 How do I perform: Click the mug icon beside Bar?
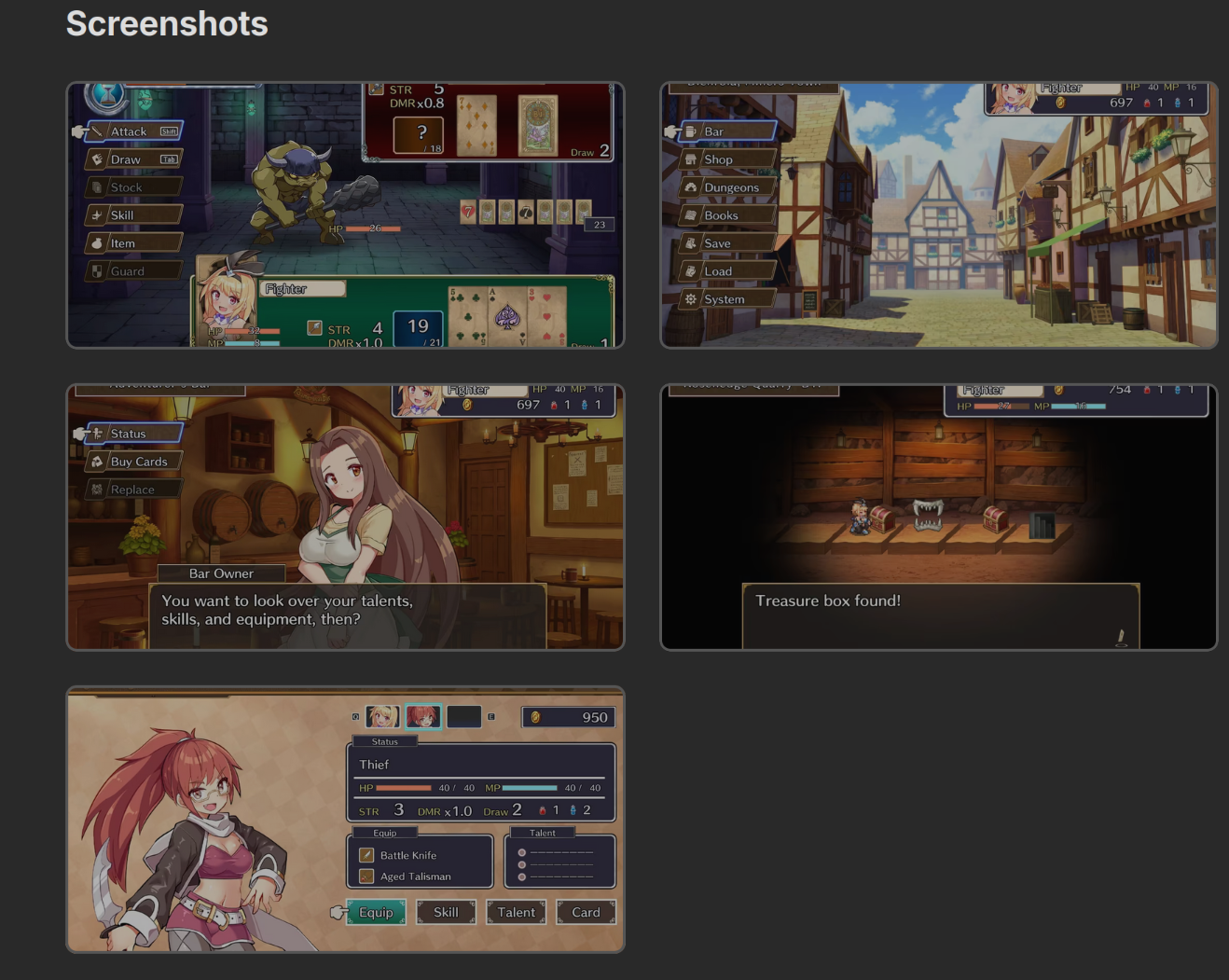(x=691, y=131)
